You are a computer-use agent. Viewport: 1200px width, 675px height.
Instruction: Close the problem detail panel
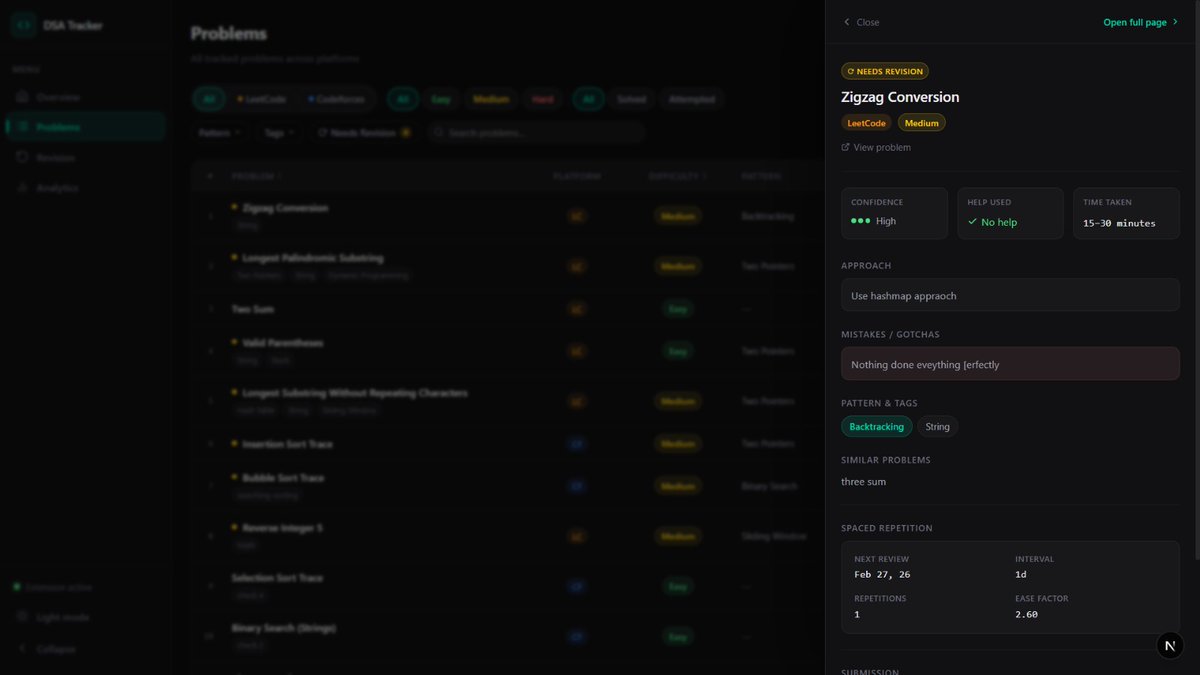click(861, 22)
